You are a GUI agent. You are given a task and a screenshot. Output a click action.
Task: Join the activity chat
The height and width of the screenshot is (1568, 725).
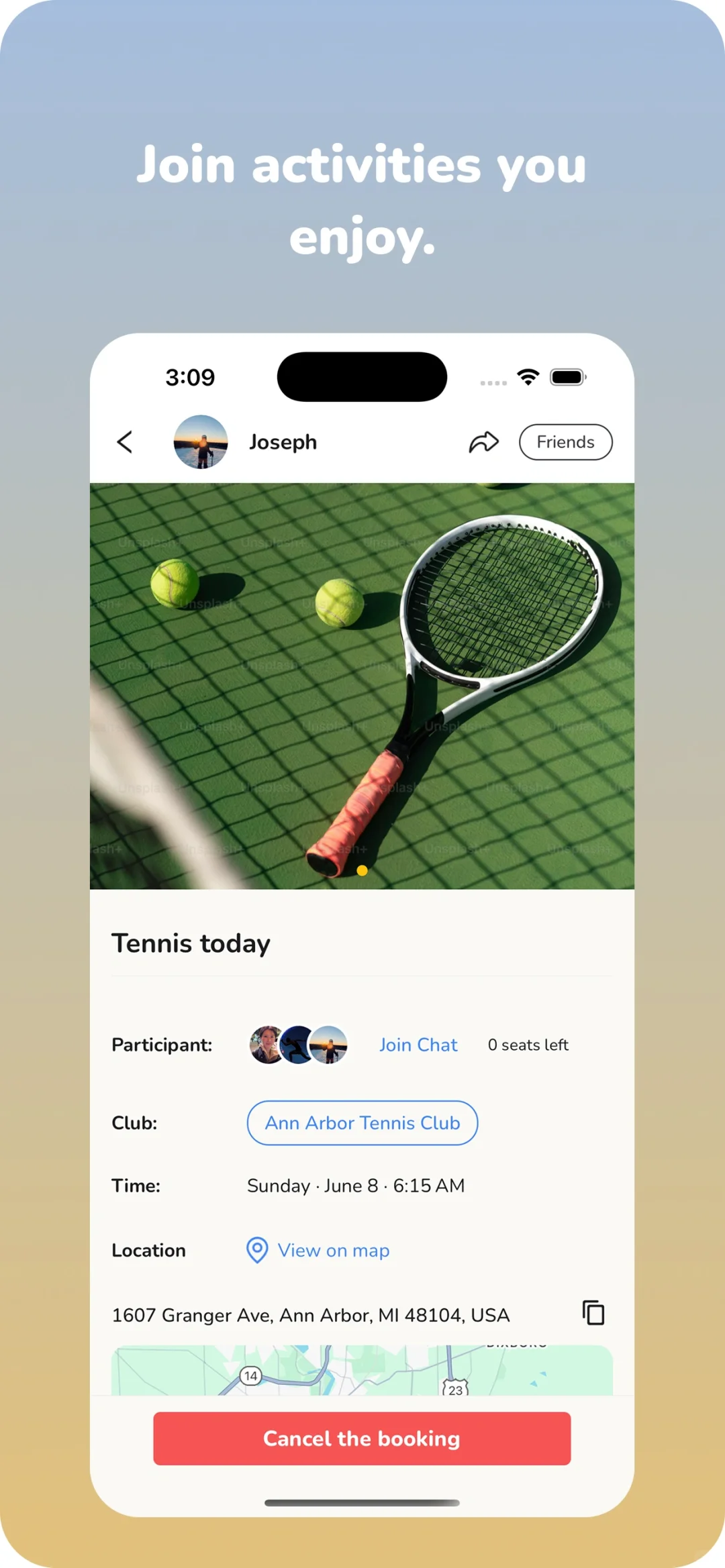[x=418, y=1045]
